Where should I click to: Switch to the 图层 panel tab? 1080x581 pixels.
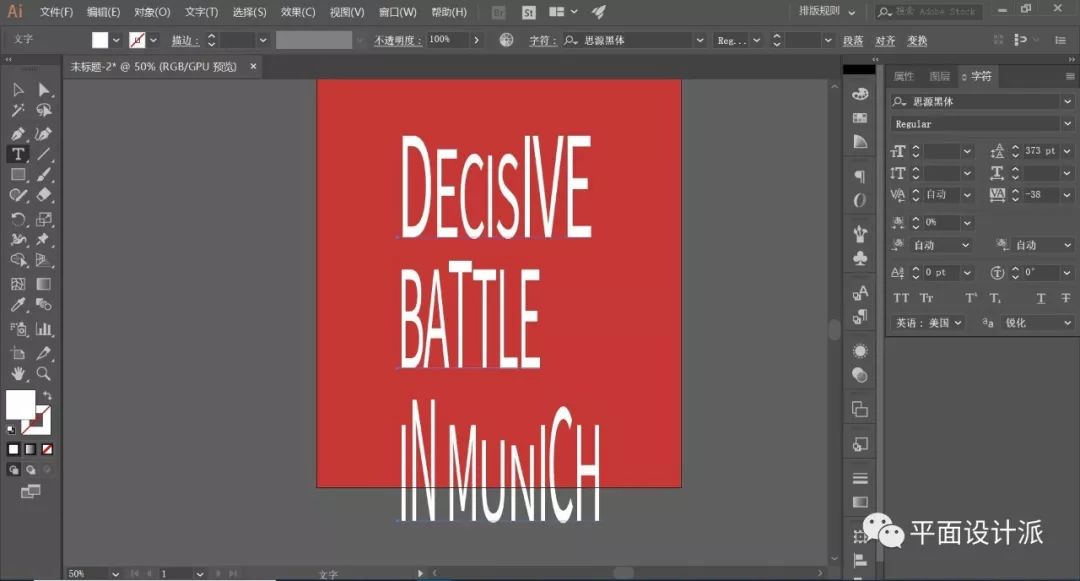(939, 76)
